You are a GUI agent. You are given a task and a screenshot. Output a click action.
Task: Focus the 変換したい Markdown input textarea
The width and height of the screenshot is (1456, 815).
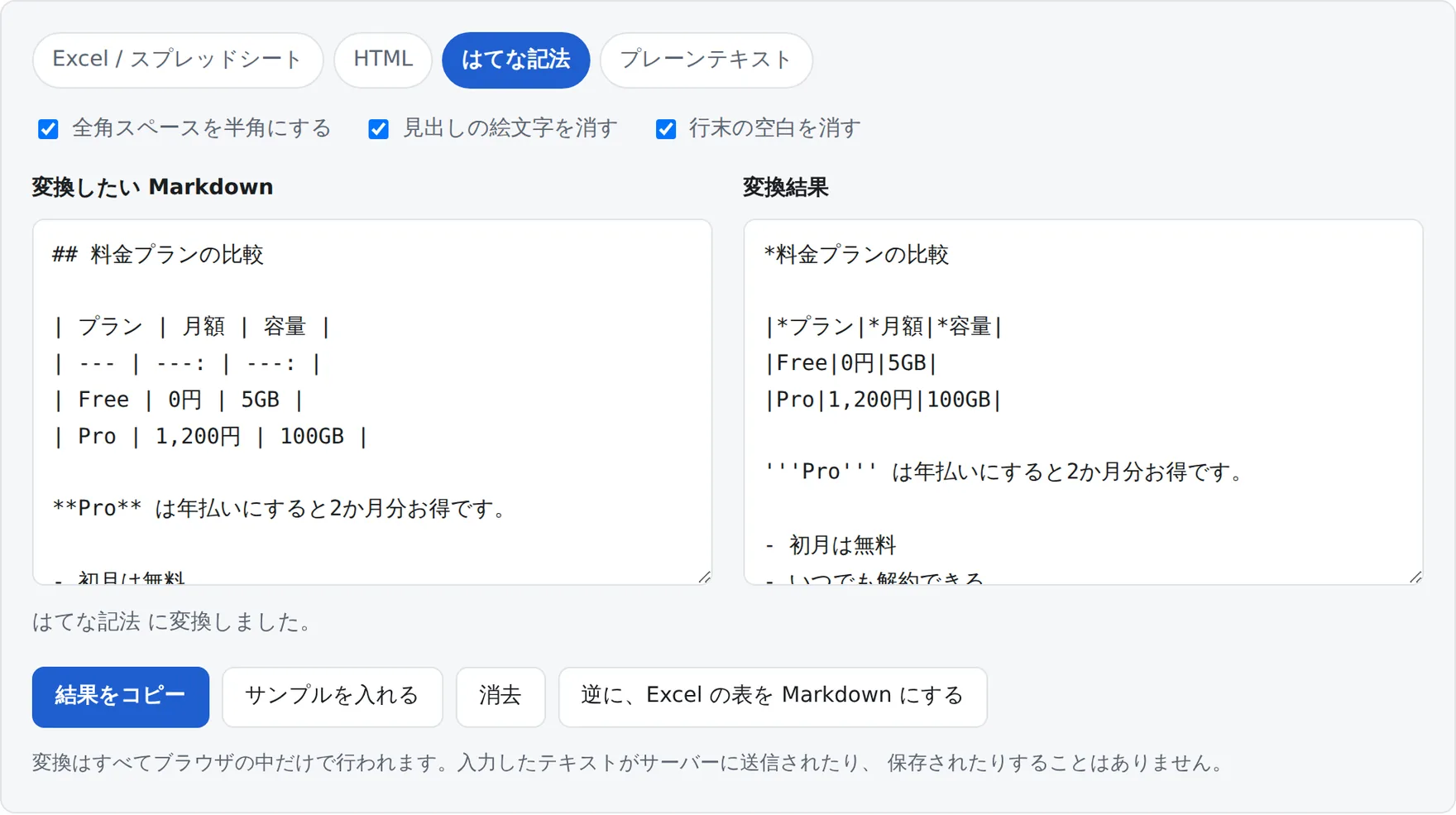pyautogui.click(x=372, y=402)
